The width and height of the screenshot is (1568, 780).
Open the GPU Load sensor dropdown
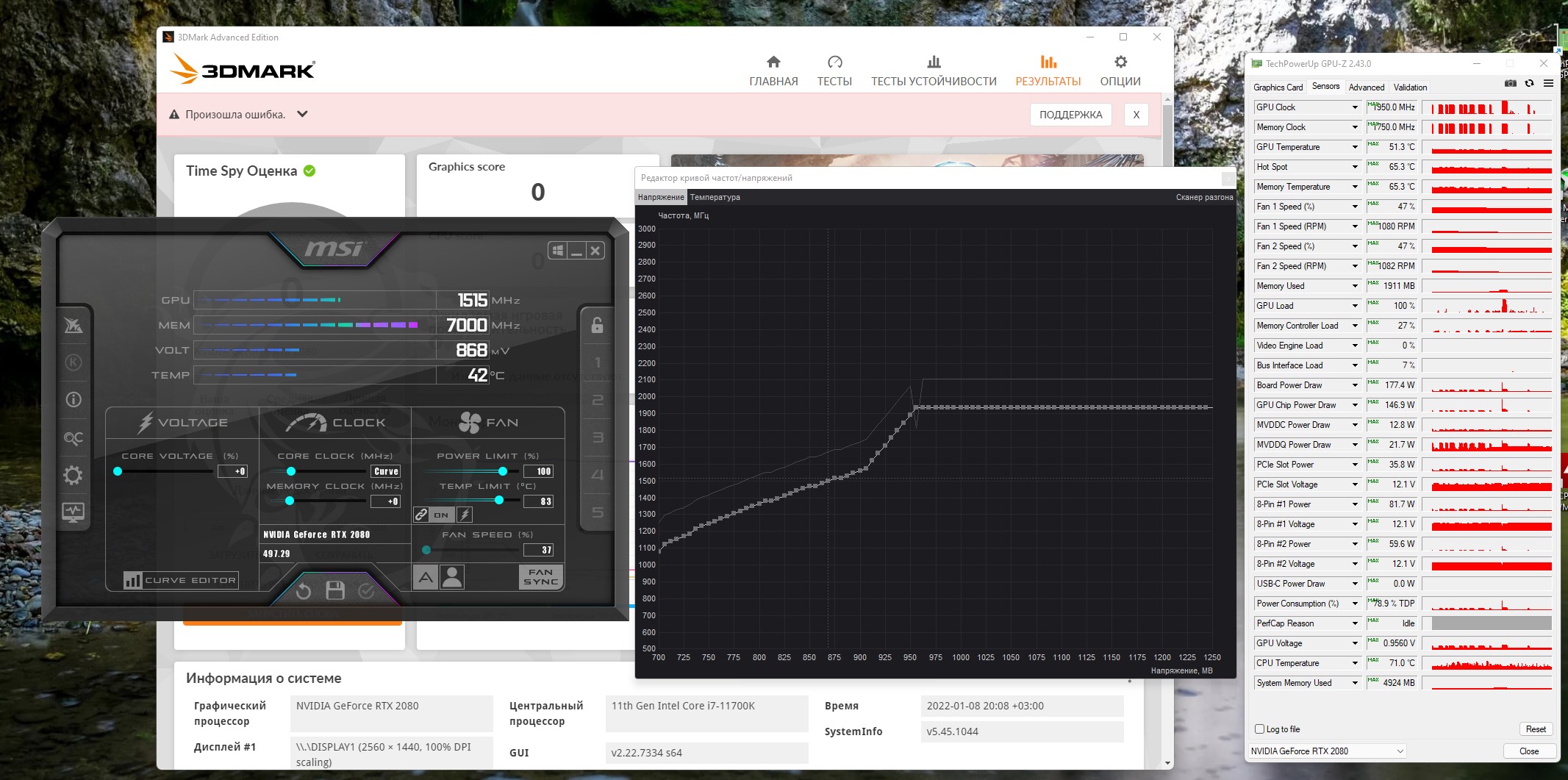(x=1355, y=306)
